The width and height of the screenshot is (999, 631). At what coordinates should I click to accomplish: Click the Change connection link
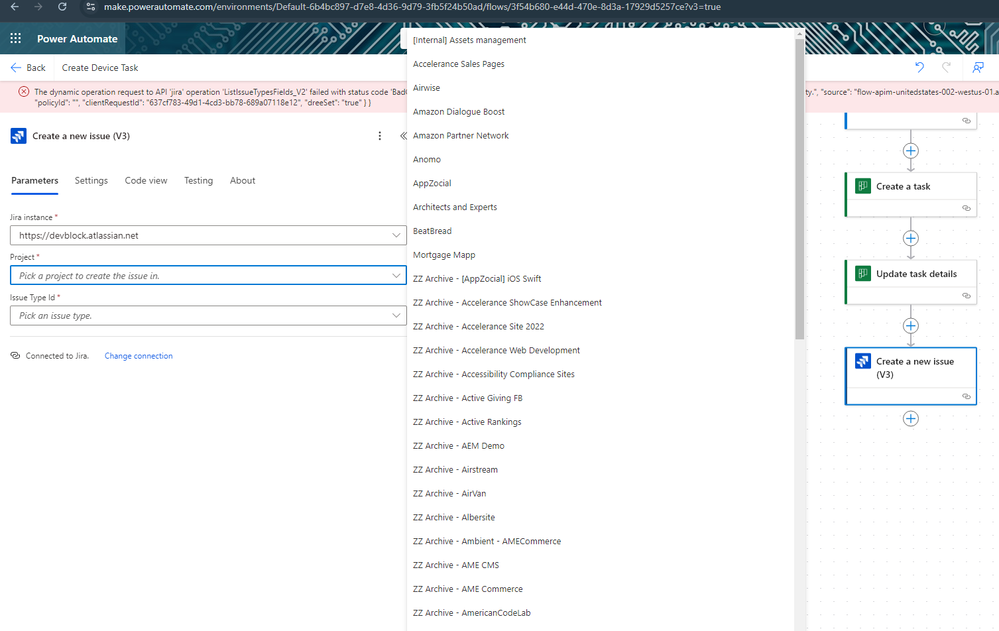(x=138, y=356)
